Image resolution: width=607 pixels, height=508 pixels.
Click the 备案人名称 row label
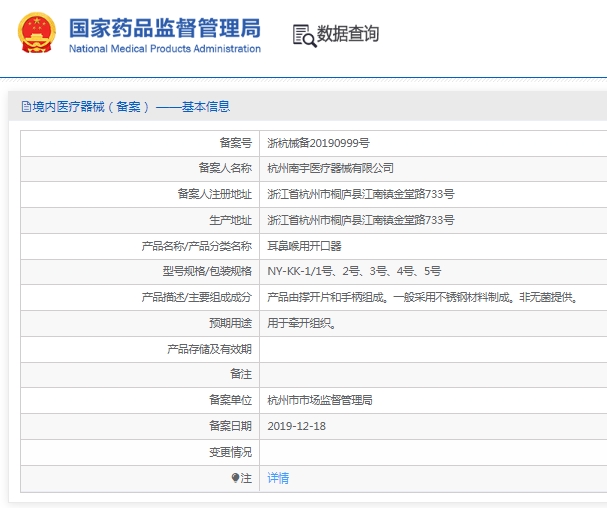click(x=225, y=168)
